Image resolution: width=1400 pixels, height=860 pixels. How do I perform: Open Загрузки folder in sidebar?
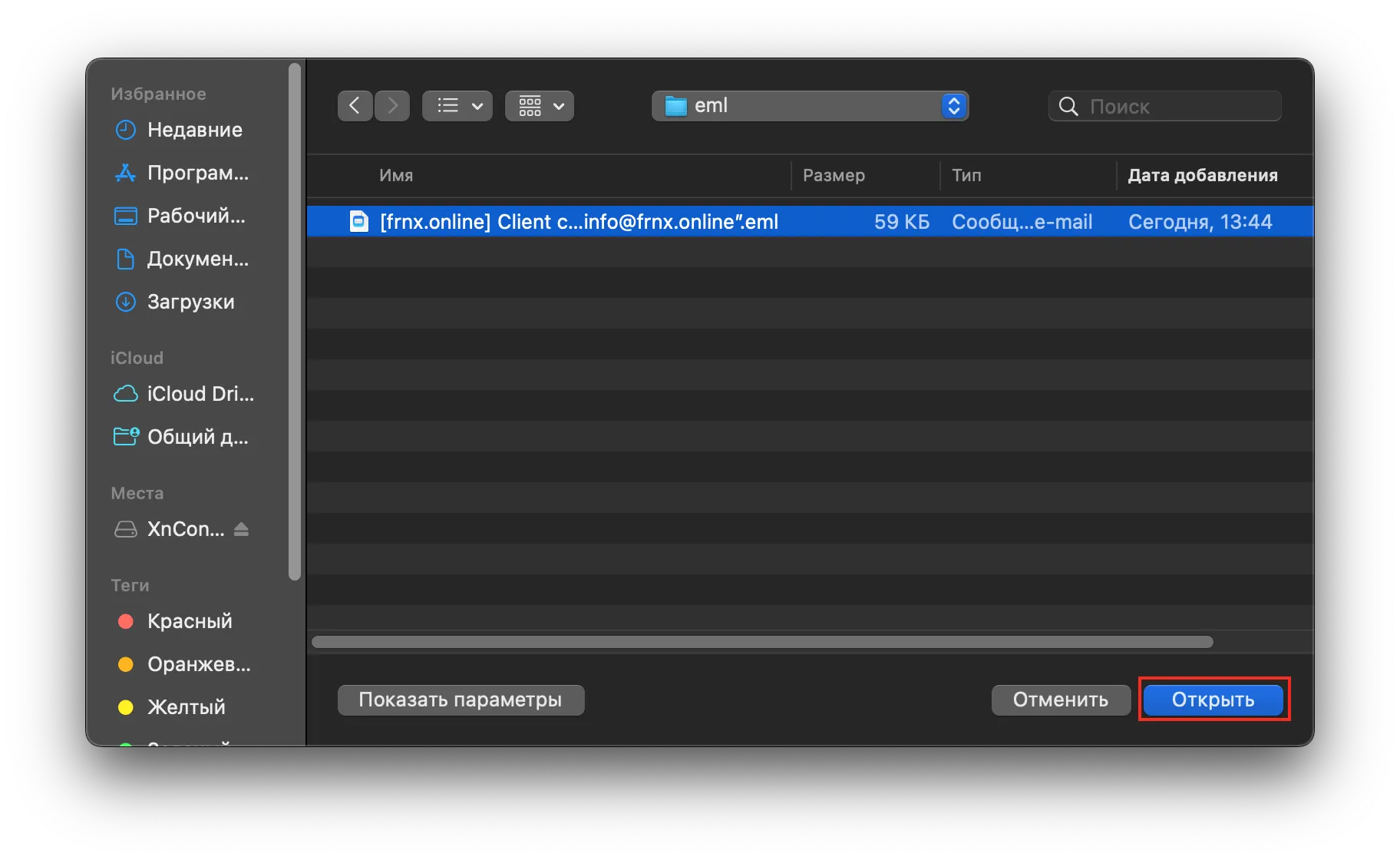pyautogui.click(x=190, y=302)
